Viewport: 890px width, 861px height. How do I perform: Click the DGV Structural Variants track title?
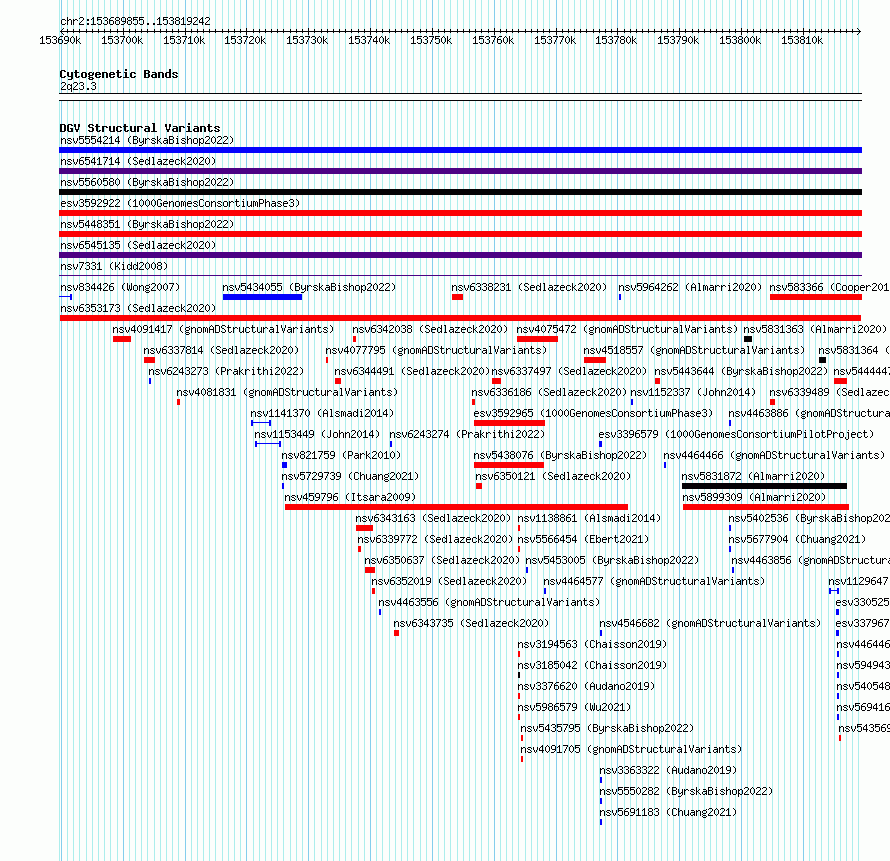pyautogui.click(x=140, y=128)
